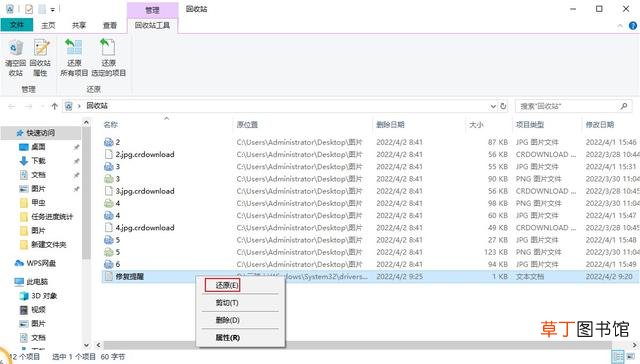Choose 还原(E) in the context menu
Screen dimensions: 640x364
[227, 285]
